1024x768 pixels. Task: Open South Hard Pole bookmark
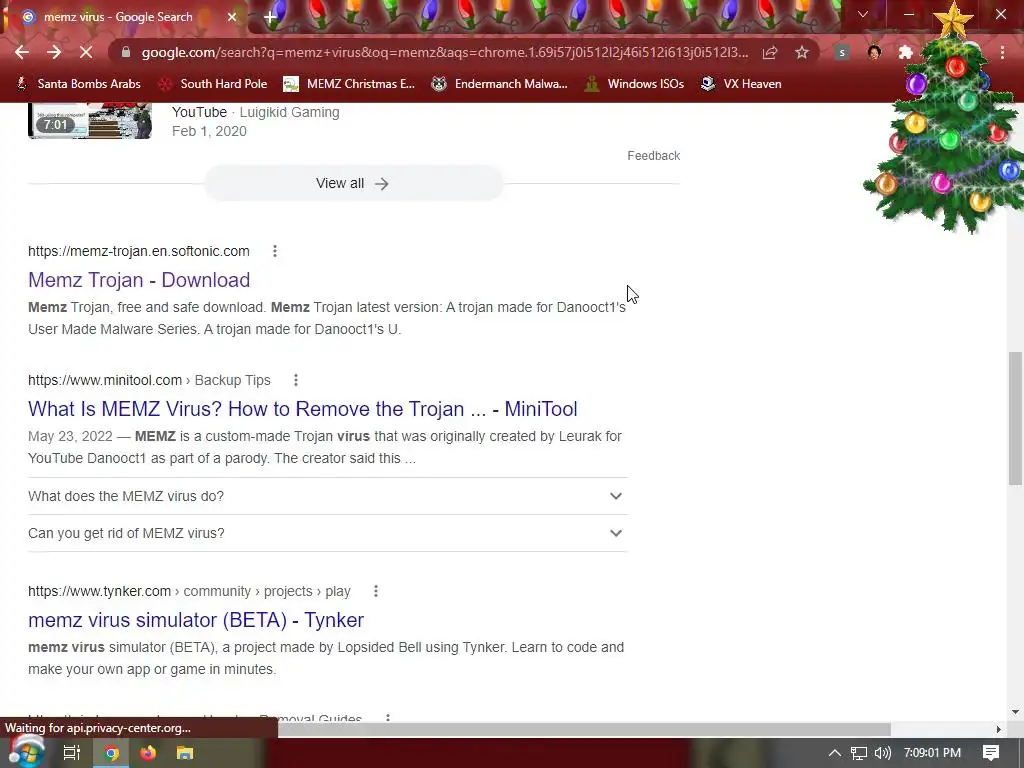(214, 84)
